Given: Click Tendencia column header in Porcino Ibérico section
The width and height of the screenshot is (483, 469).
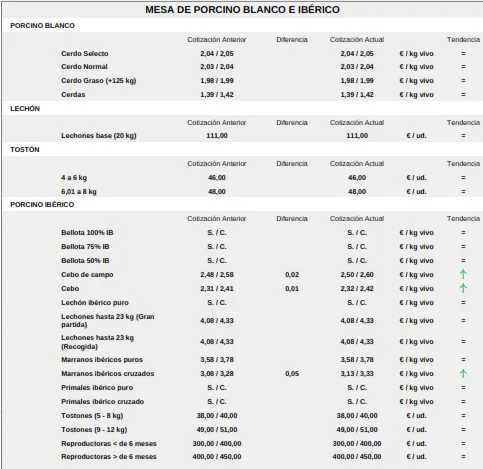Looking at the screenshot, I should click(x=463, y=219).
